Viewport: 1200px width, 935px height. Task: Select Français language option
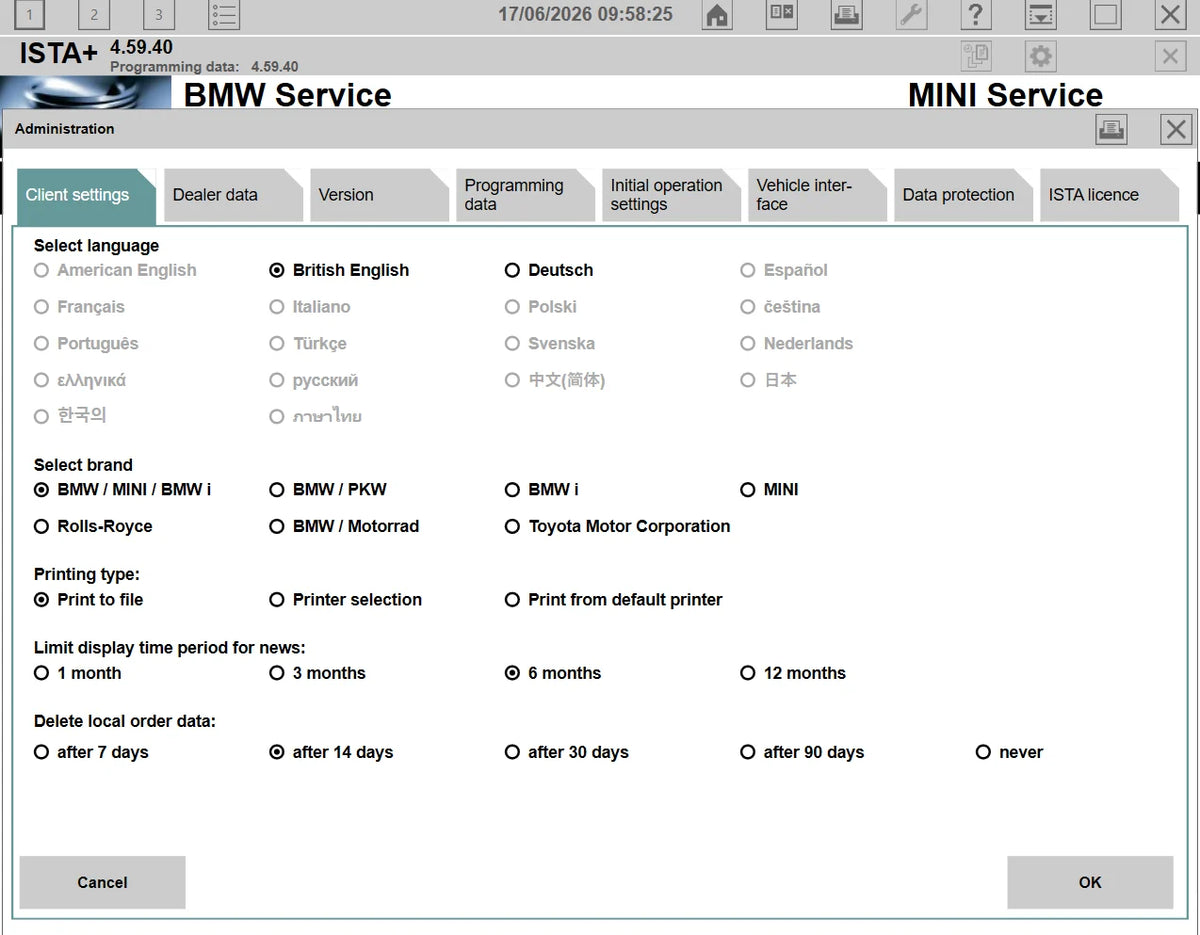(79, 307)
